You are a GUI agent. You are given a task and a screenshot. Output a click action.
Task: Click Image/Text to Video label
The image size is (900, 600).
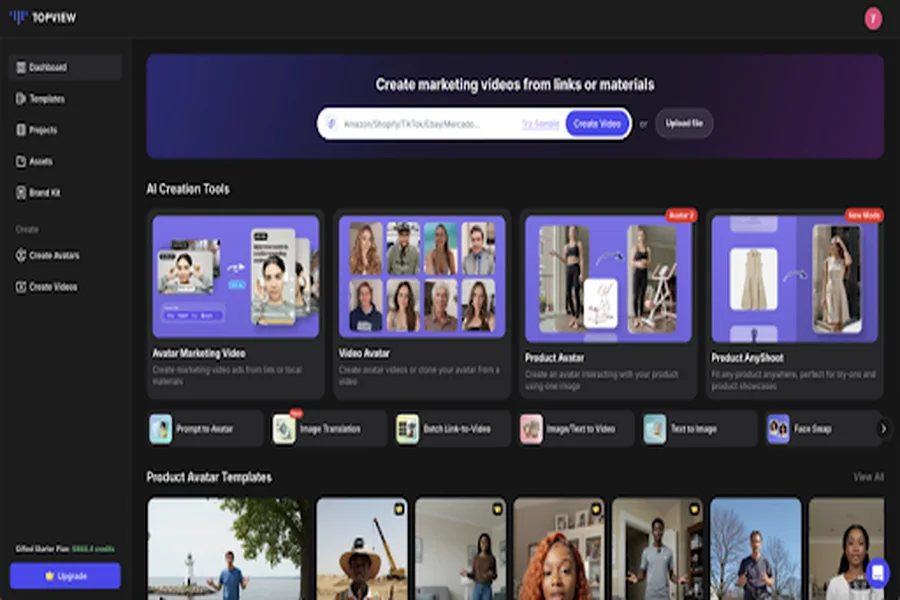(x=580, y=429)
